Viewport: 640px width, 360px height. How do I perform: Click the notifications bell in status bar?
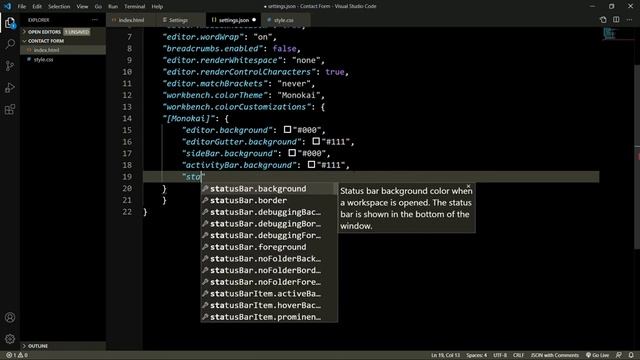pyautogui.click(x=631, y=355)
